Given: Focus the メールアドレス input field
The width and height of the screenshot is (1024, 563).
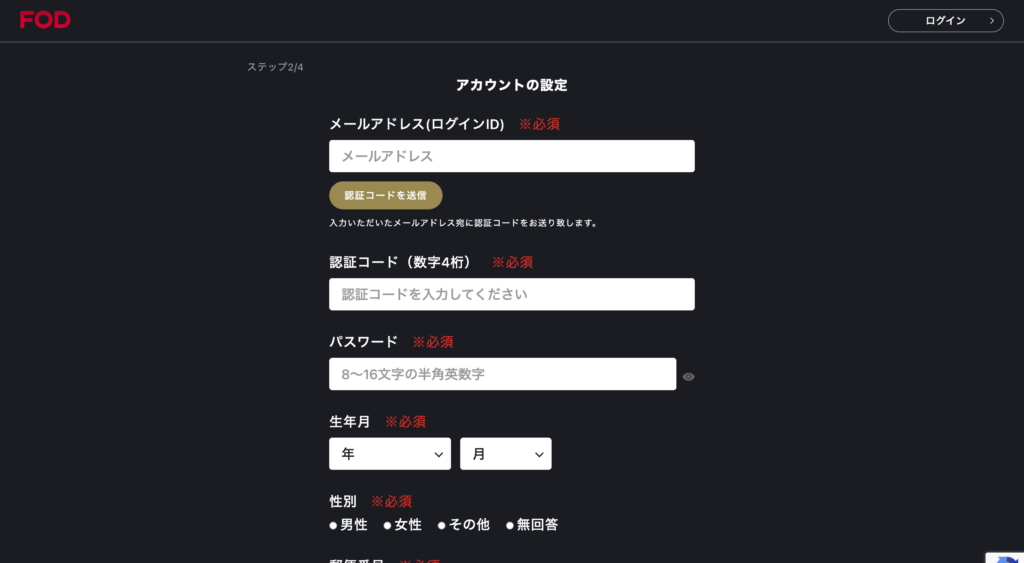Looking at the screenshot, I should [x=511, y=156].
